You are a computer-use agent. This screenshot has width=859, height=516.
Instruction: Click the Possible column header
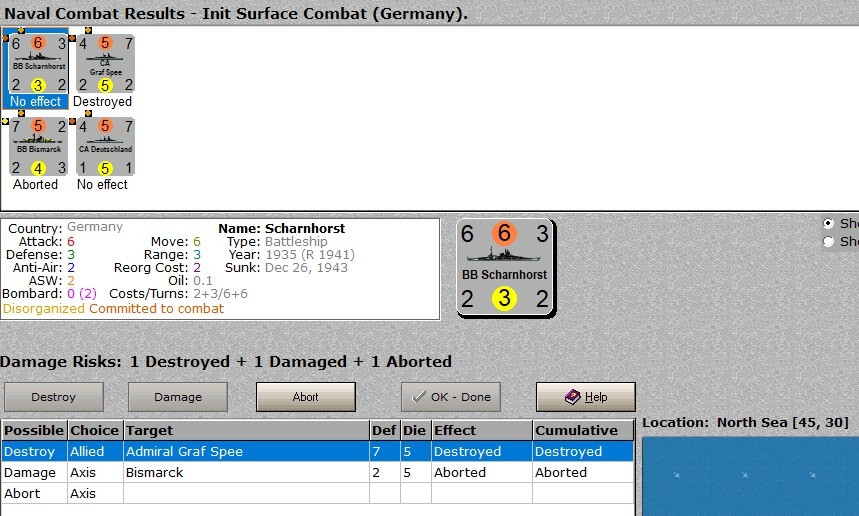coord(35,430)
